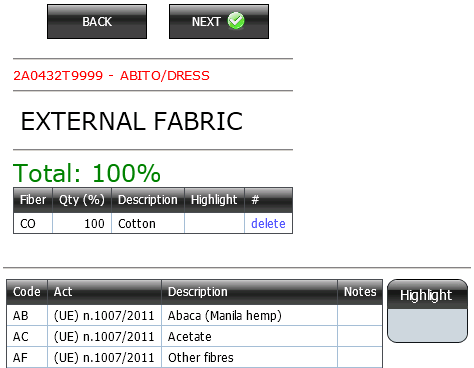This screenshot has height=368, width=474.
Task: Select the AB Abaca fiber row
Action: (x=194, y=315)
